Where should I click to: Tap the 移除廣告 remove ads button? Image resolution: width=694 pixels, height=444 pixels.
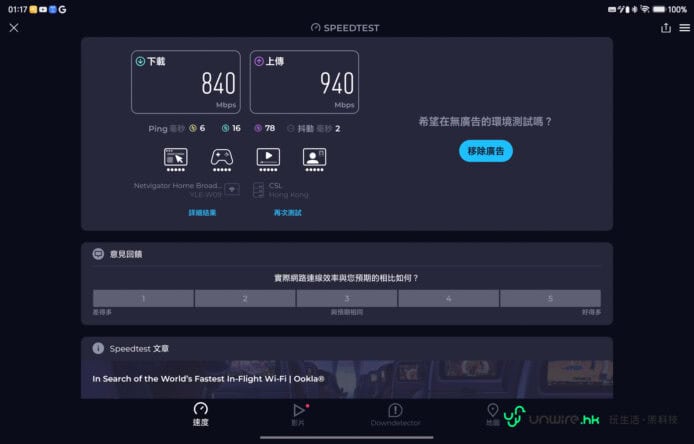(x=486, y=151)
